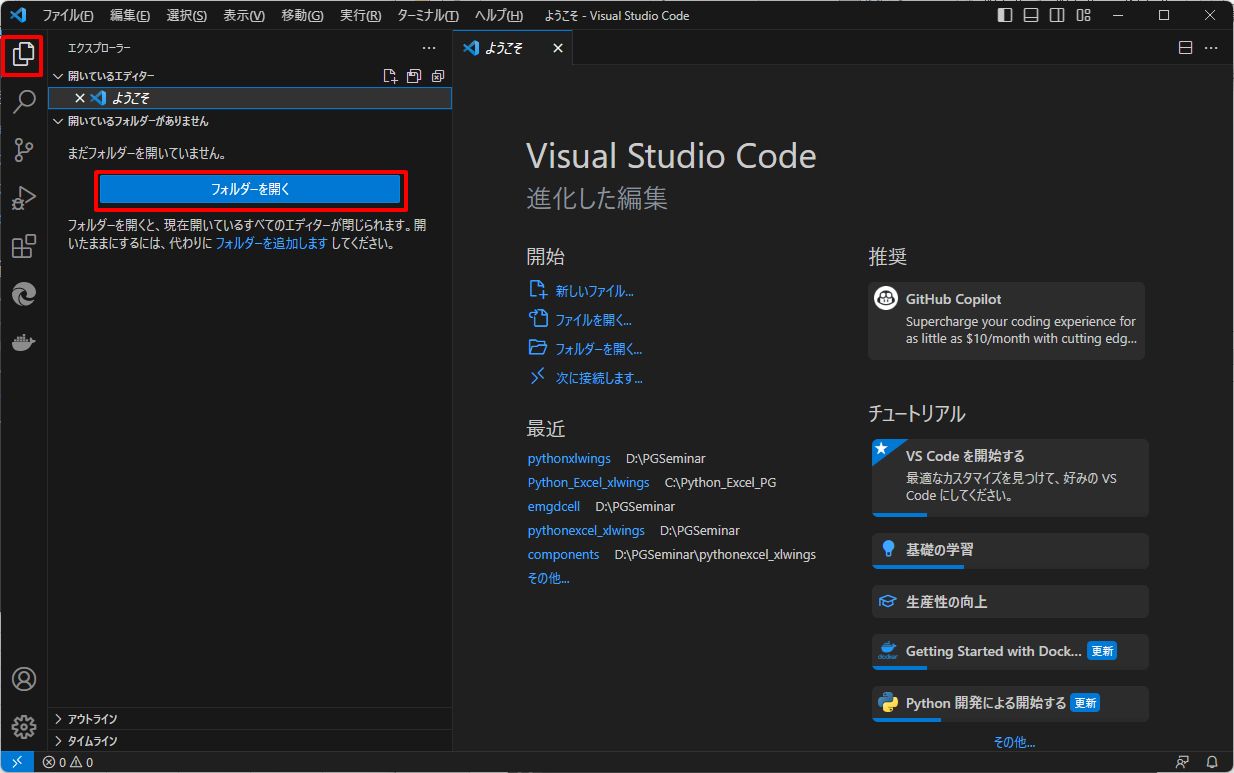Click the フォルダーを追加します link
The height and width of the screenshot is (773, 1234).
click(271, 243)
